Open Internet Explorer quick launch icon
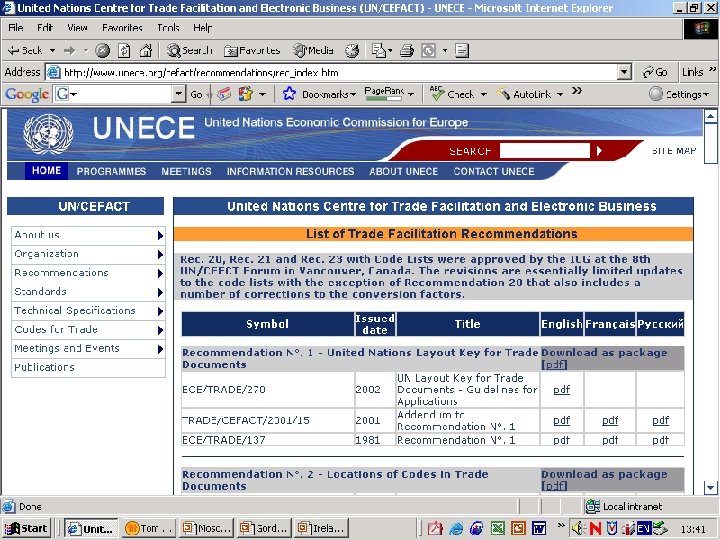 click(x=456, y=529)
